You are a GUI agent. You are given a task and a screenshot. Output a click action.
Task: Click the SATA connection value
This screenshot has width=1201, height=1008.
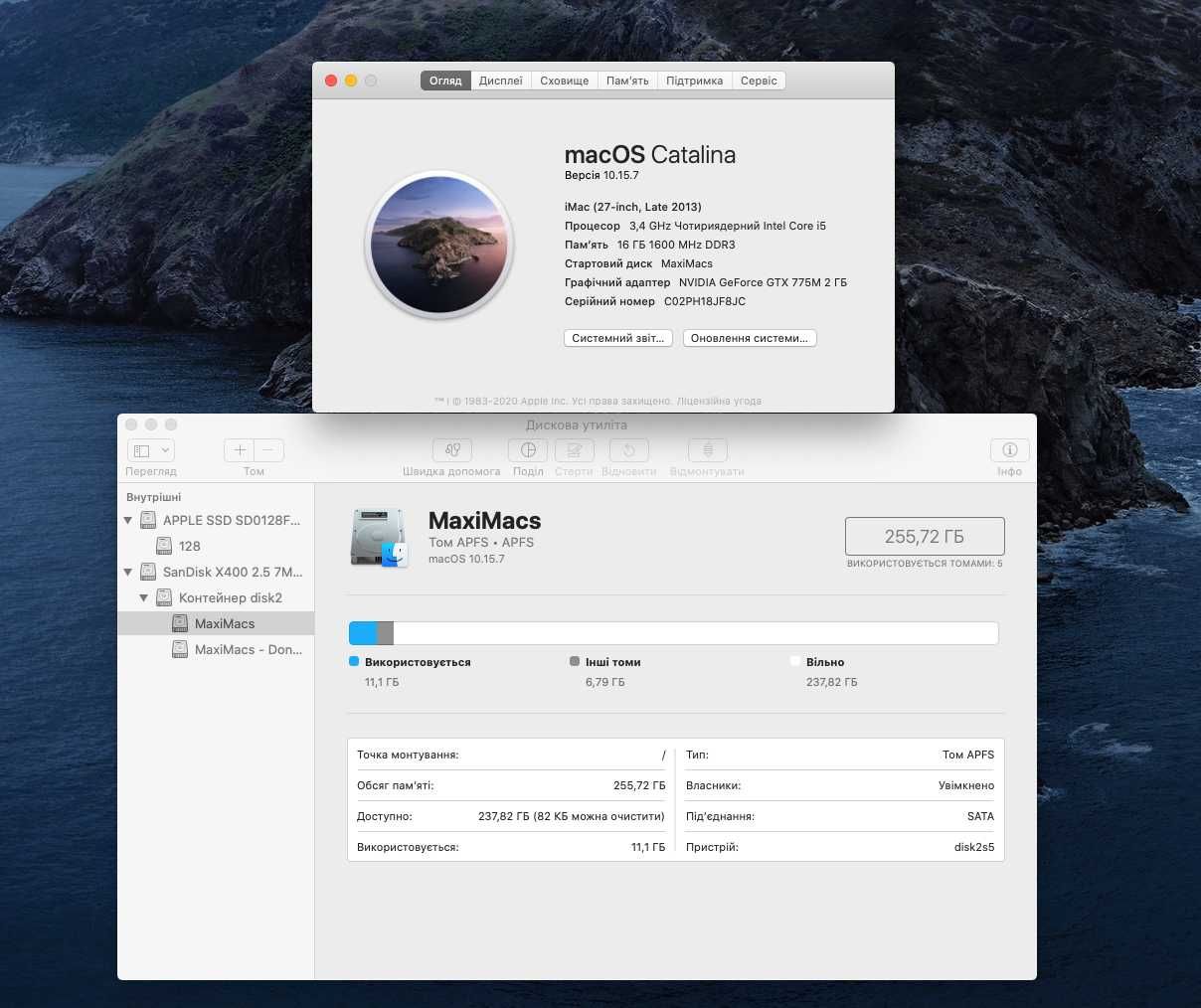click(980, 816)
